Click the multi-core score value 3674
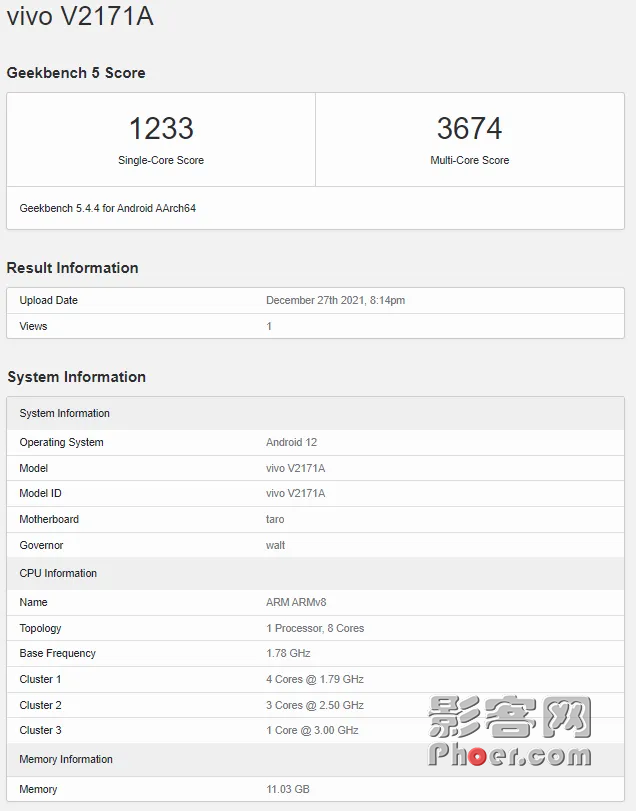 pos(470,128)
